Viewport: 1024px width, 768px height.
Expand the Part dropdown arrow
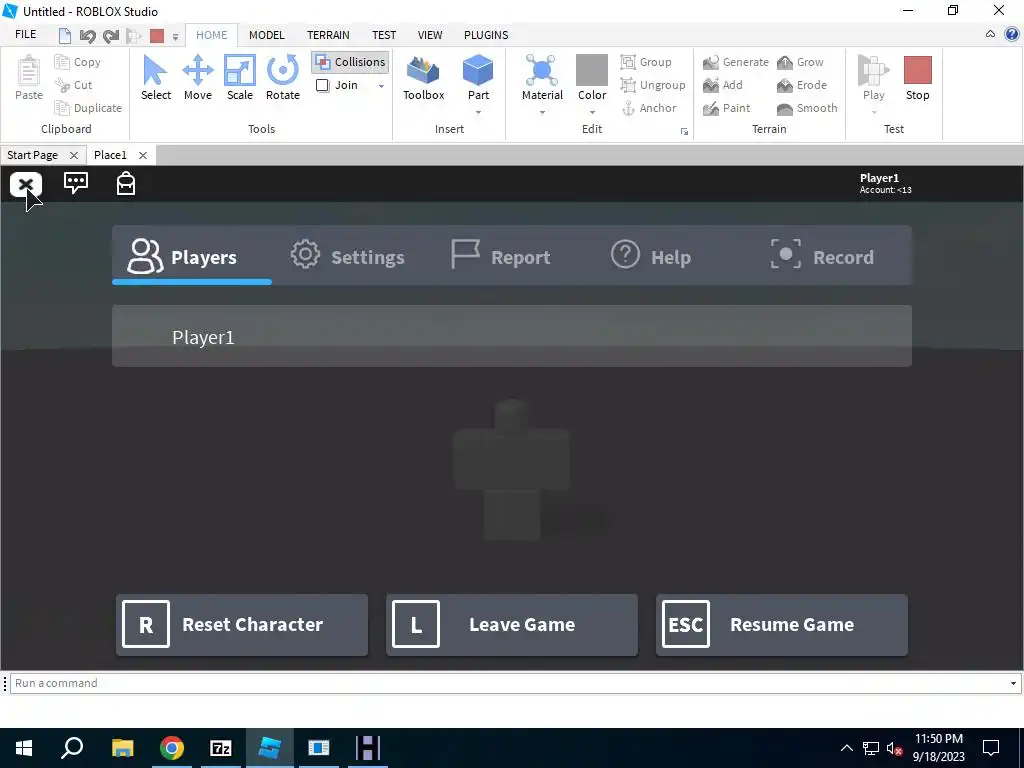pyautogui.click(x=478, y=112)
